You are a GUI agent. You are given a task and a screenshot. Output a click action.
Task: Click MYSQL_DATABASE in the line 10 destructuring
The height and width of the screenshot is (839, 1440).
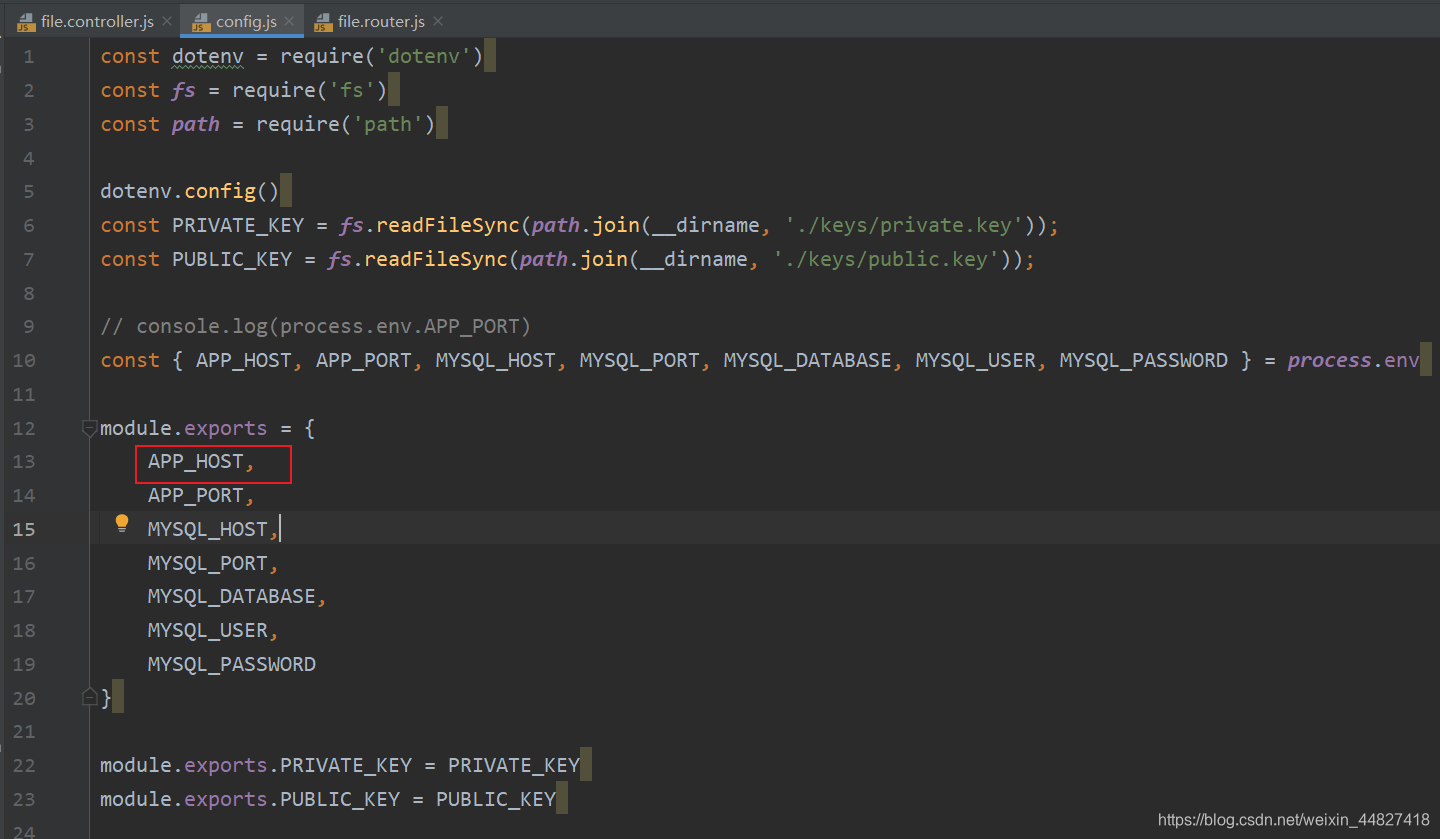808,361
